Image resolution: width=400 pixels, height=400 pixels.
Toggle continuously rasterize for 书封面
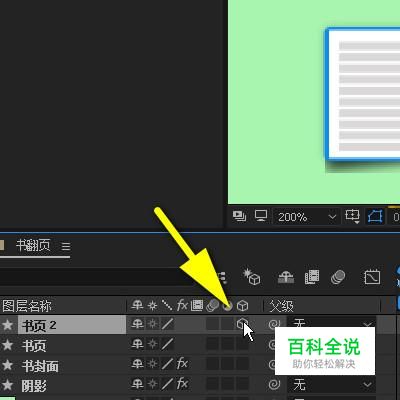(152, 364)
